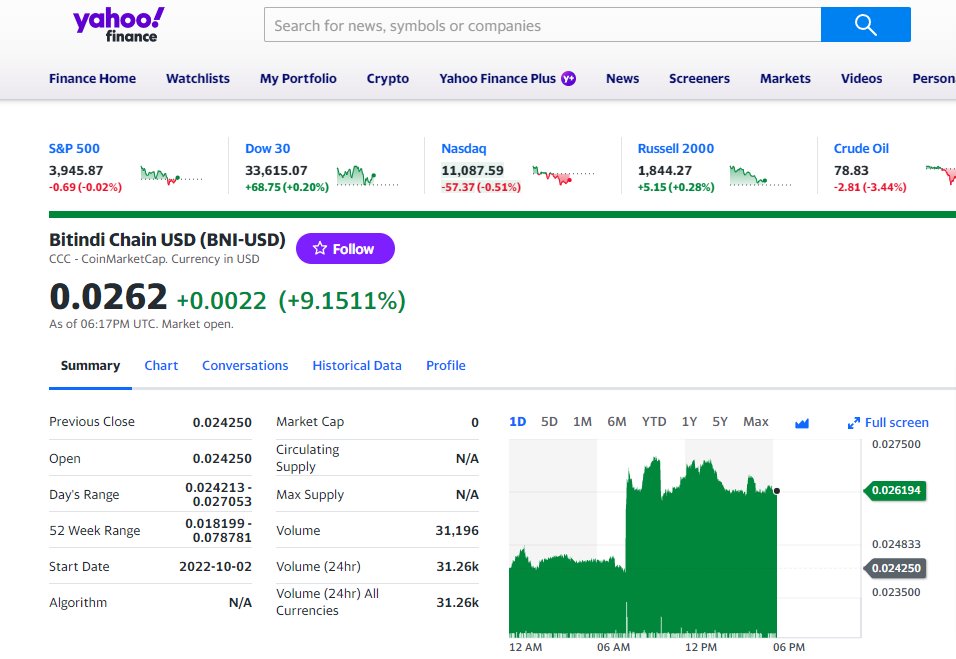
Task: Focus the search for symbols field
Action: (x=542, y=25)
